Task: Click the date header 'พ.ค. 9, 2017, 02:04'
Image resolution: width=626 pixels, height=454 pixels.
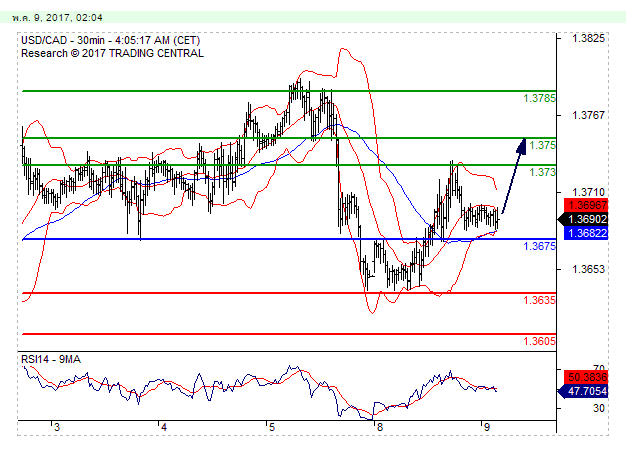Action: 57,18
